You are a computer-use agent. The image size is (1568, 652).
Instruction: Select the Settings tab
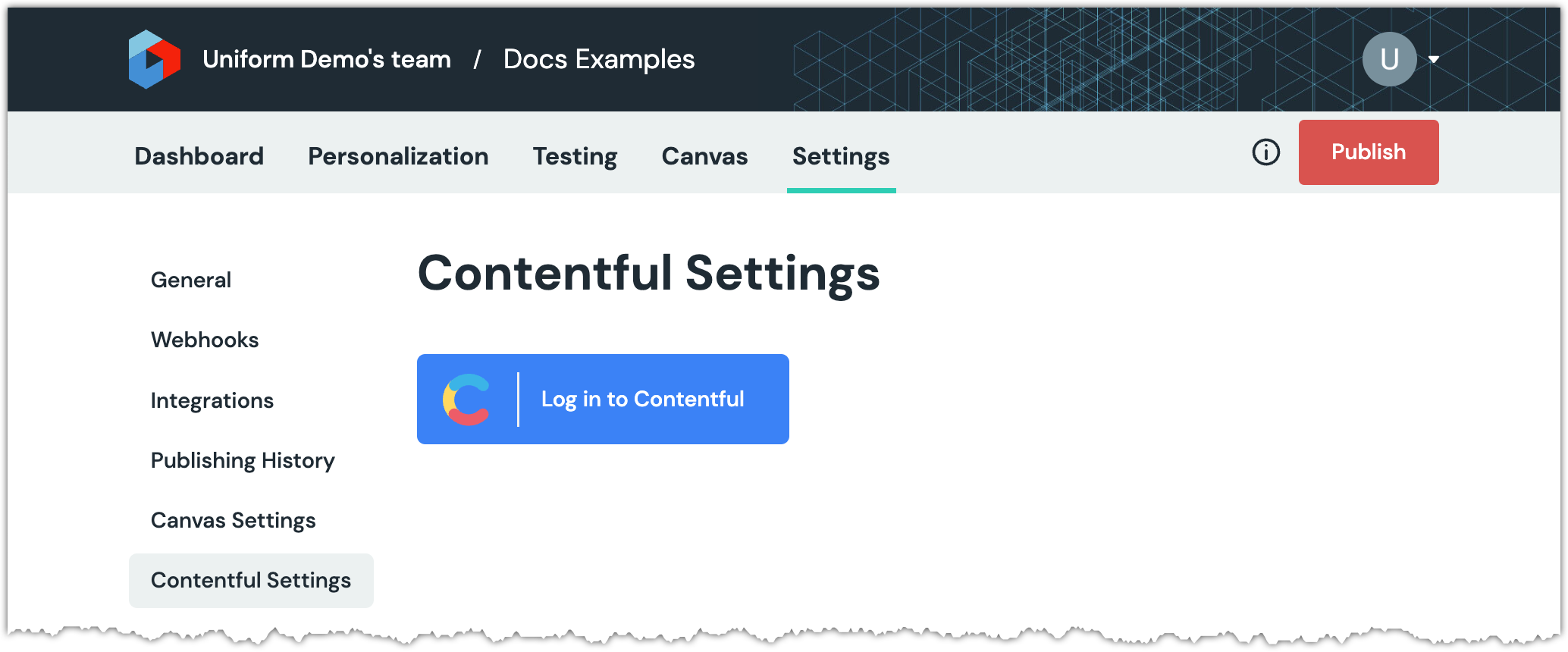[x=841, y=156]
